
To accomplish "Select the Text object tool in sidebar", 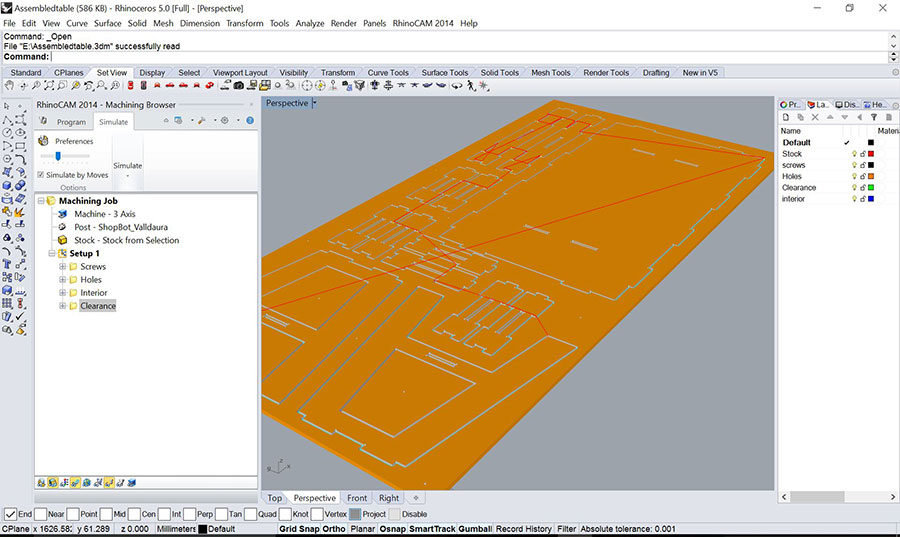I will pyautogui.click(x=7, y=264).
